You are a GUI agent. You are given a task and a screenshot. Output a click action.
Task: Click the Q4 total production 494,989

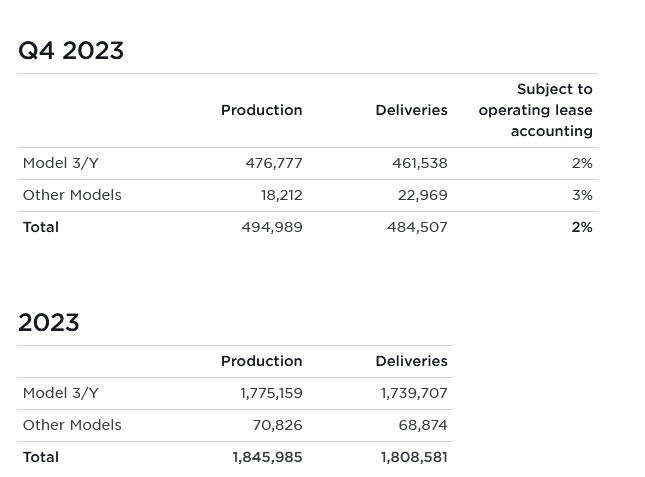click(x=272, y=227)
